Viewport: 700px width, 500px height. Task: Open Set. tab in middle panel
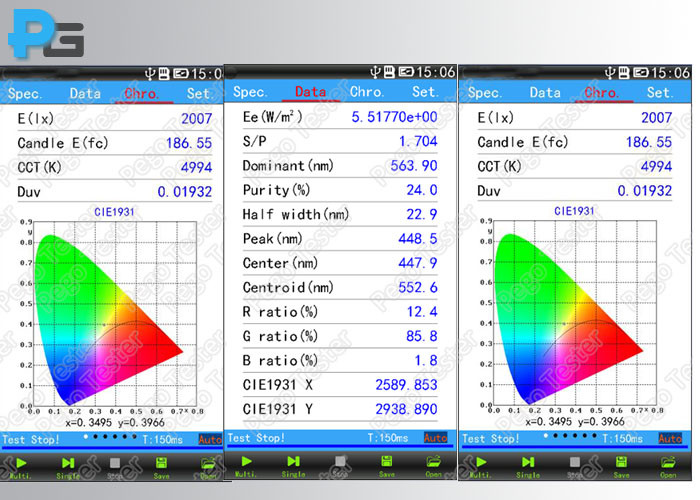(x=425, y=92)
